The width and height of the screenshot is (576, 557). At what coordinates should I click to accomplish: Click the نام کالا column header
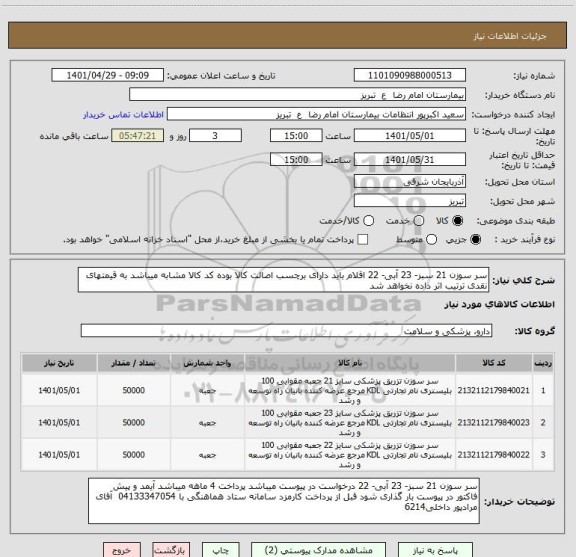(350, 363)
